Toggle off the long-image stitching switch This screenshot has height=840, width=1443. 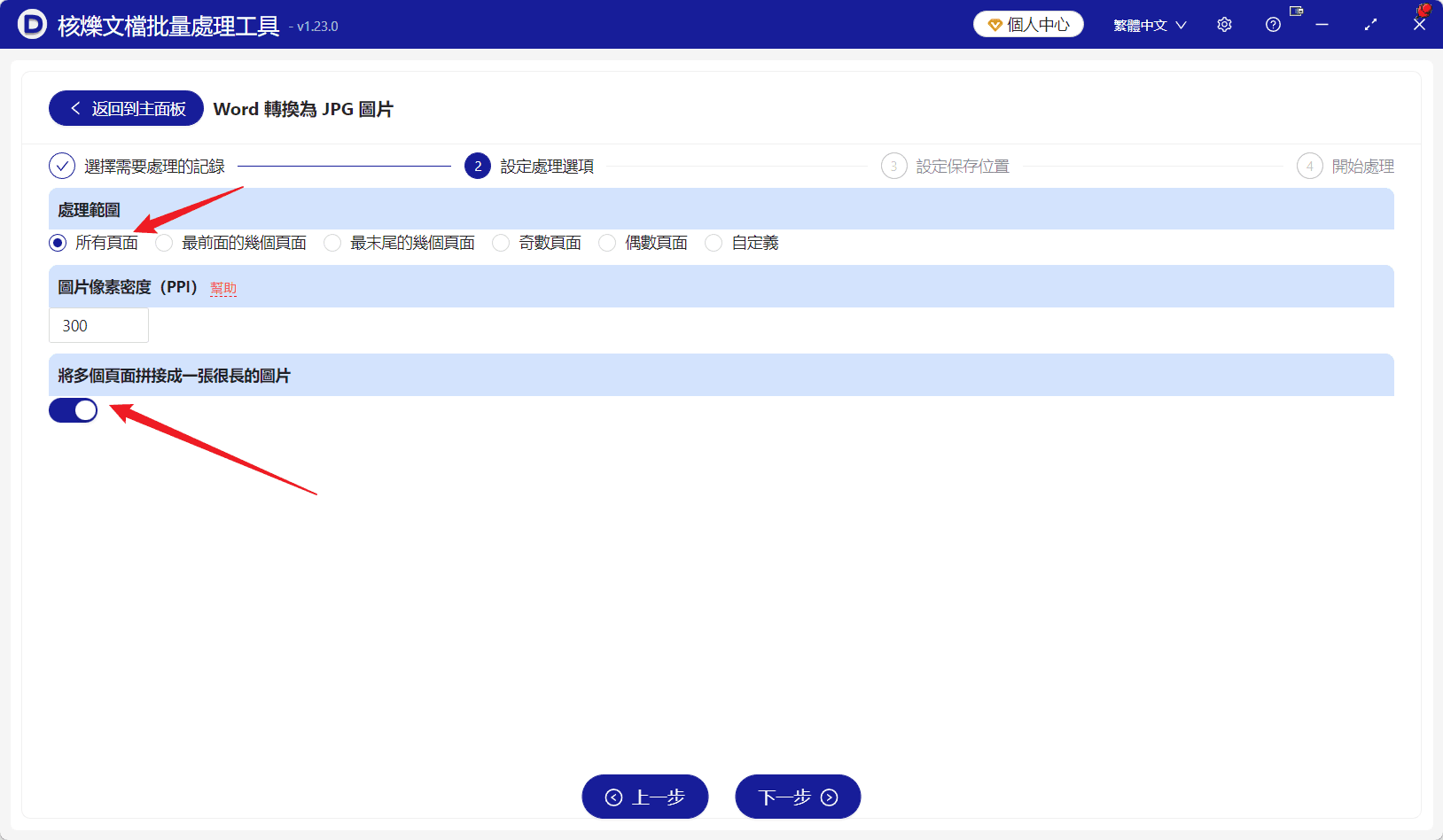[73, 410]
